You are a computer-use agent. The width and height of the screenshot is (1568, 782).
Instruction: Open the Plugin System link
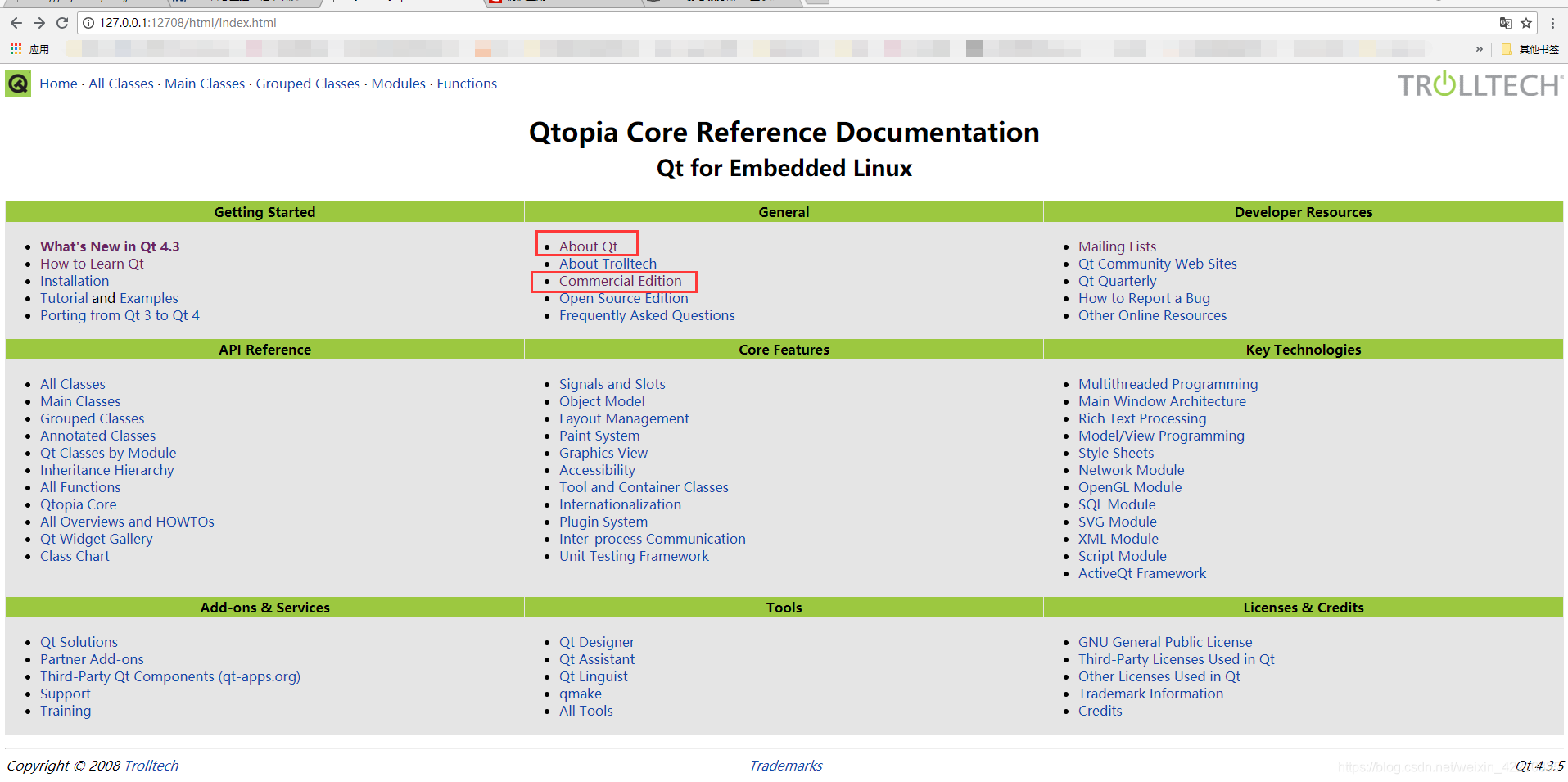click(x=603, y=522)
